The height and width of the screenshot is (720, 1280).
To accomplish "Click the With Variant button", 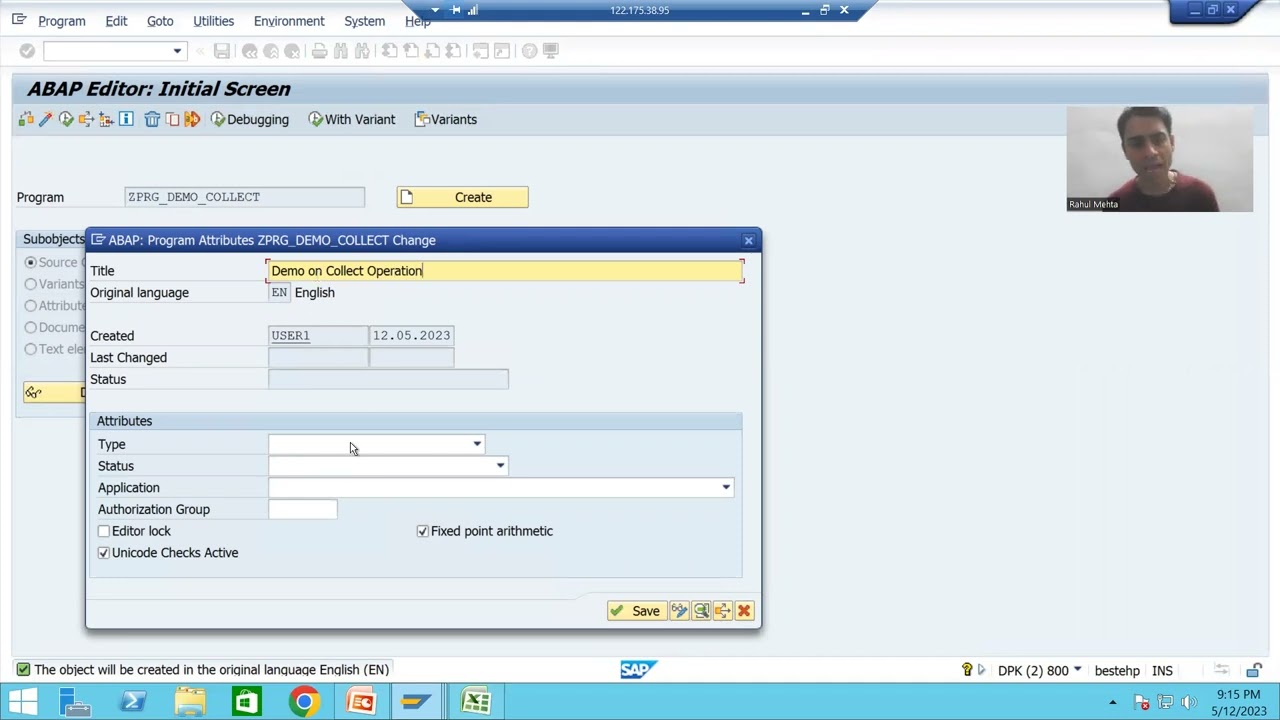I will coord(352,119).
